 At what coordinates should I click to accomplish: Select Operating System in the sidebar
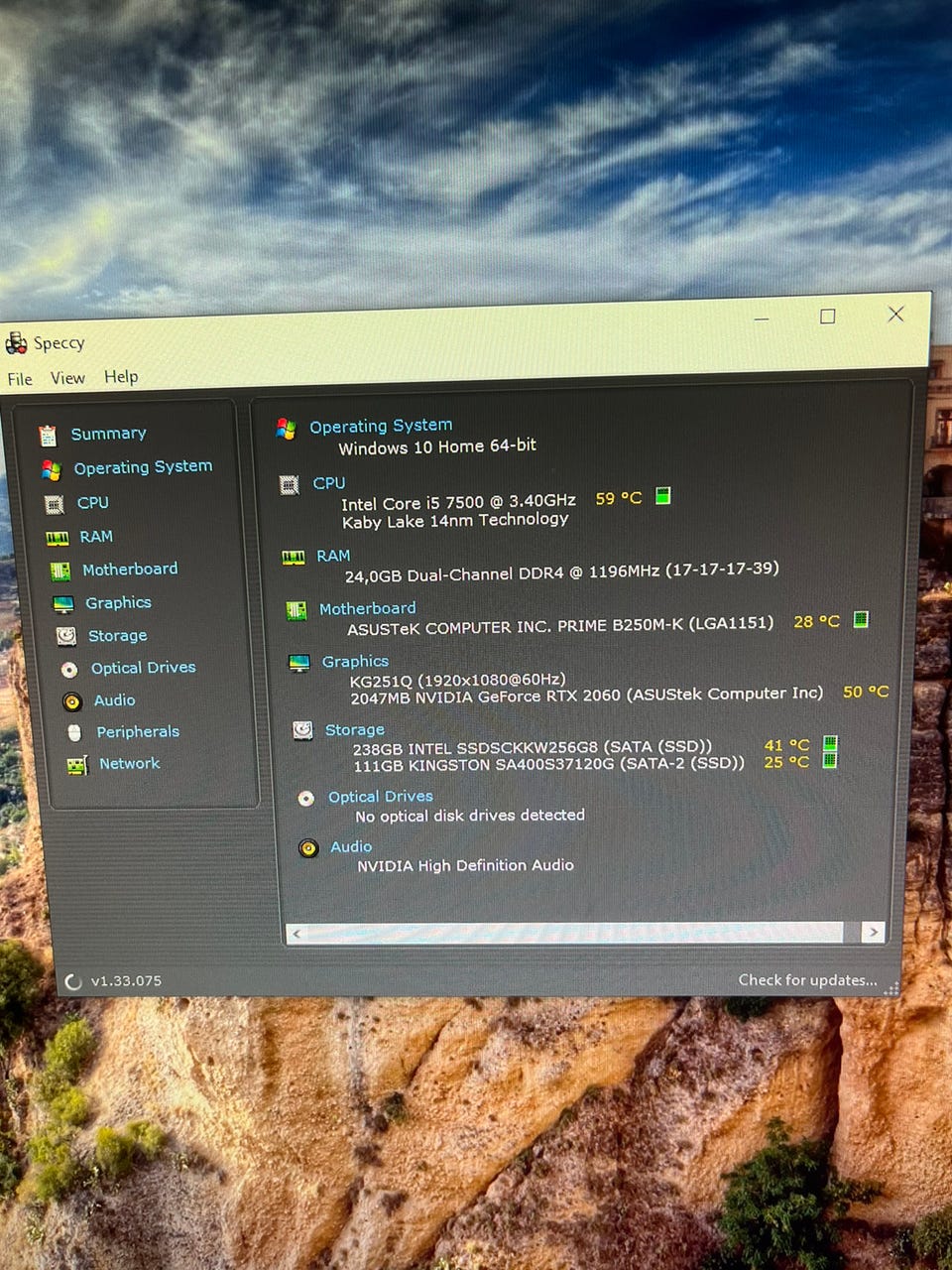click(x=143, y=467)
